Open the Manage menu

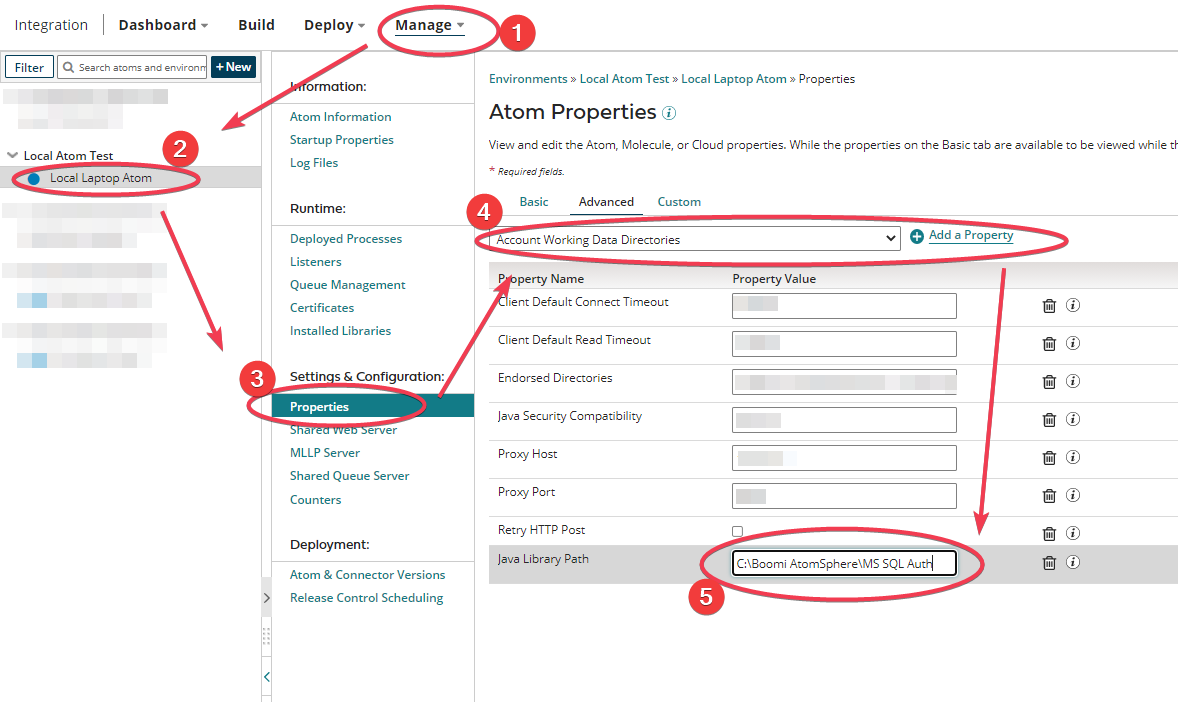click(x=428, y=24)
